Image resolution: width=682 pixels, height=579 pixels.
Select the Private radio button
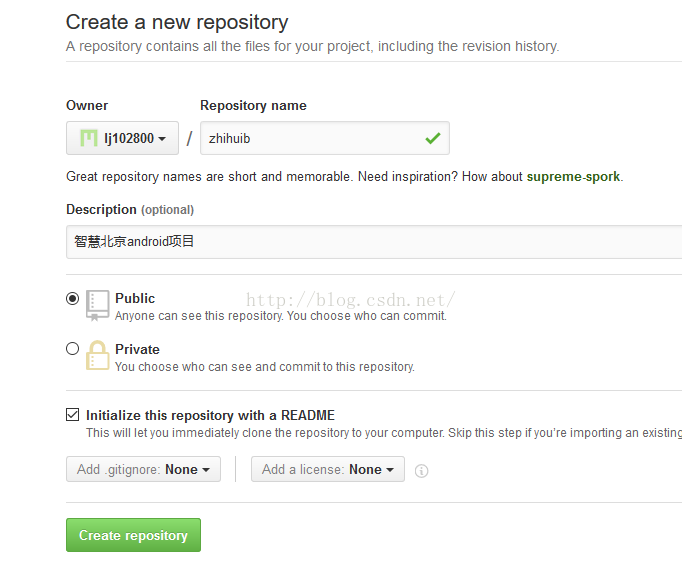click(72, 349)
